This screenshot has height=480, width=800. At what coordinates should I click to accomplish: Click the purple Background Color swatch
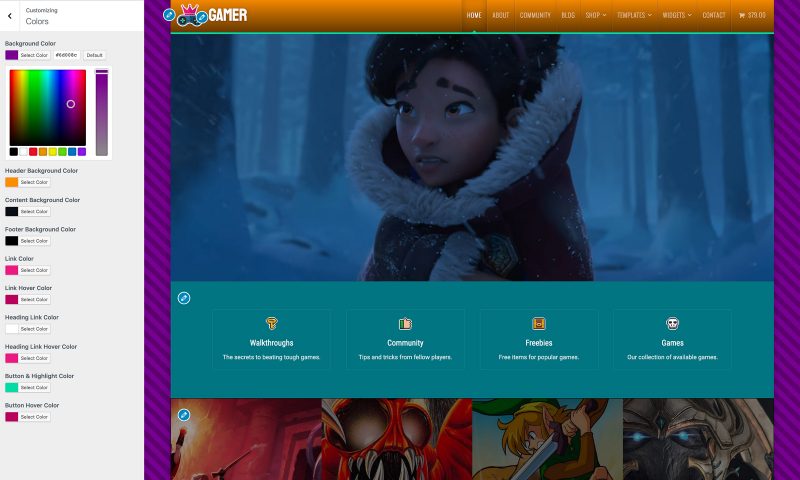12,55
